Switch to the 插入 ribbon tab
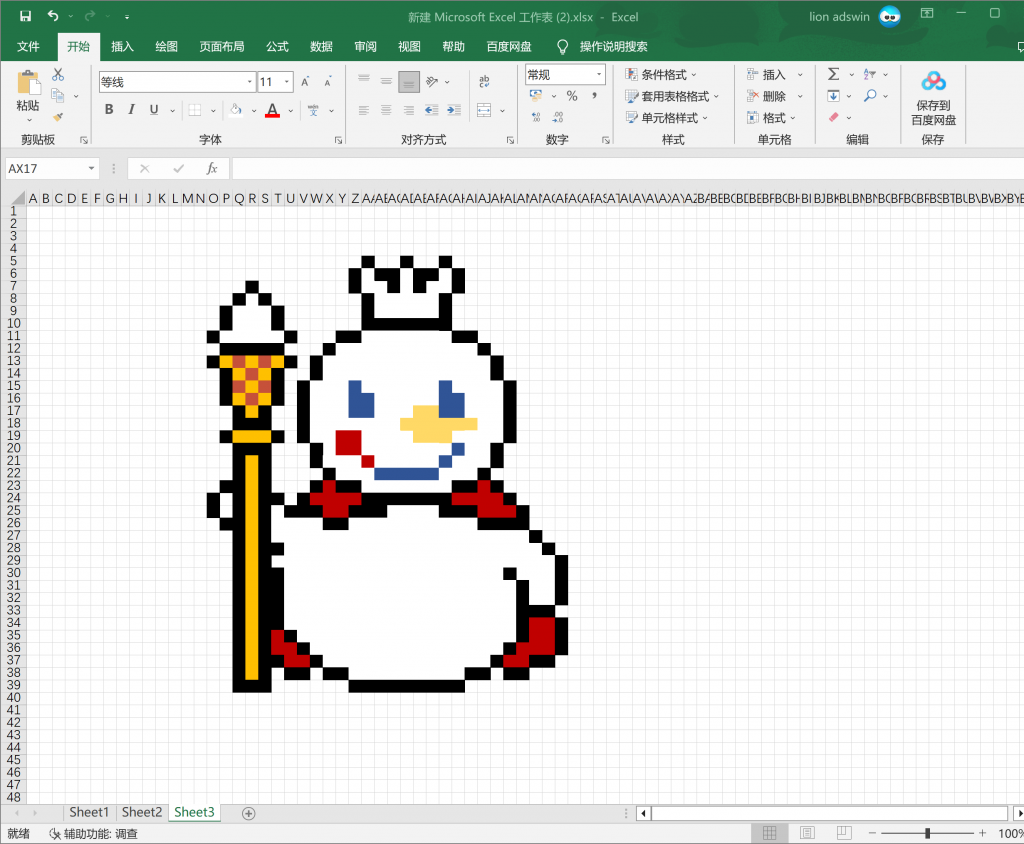 pos(122,46)
